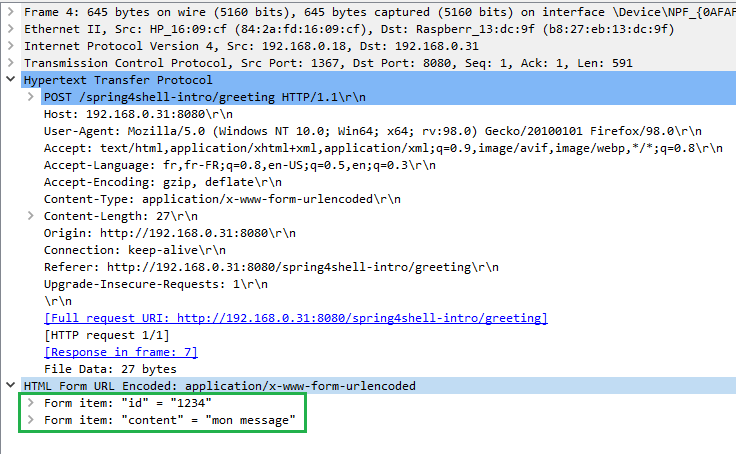Select the Content-Length: 27 line
Screen dimensions: 736x454
click(x=121, y=216)
